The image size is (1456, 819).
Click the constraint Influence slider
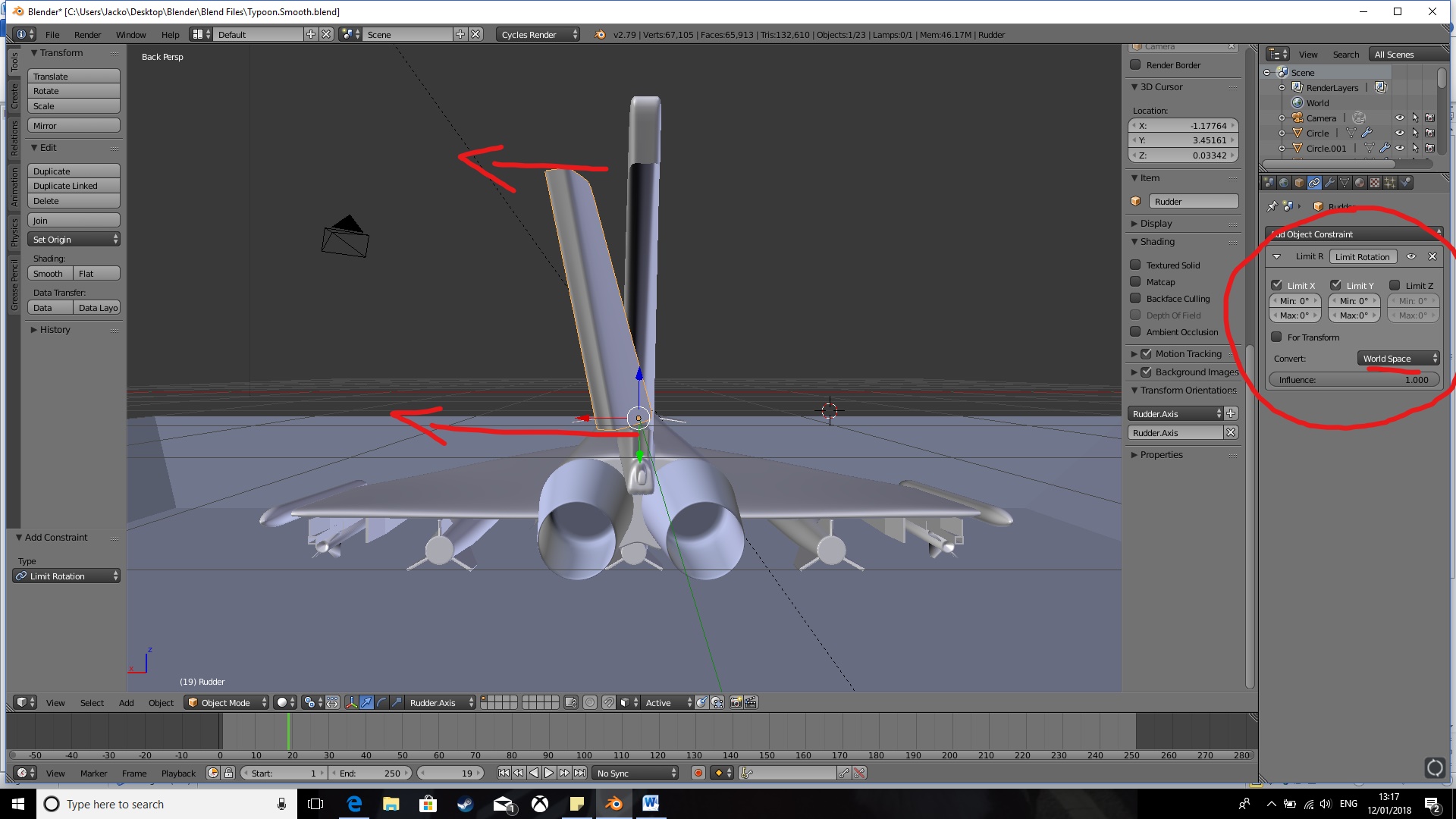coord(1354,380)
